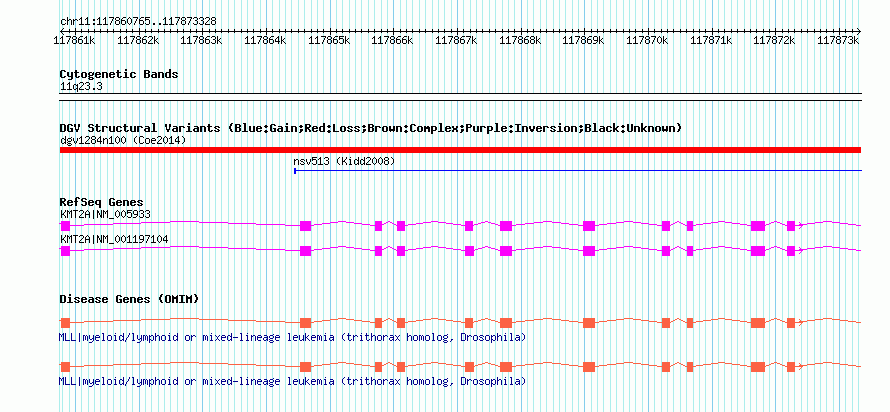The image size is (890, 412).
Task: Select the blue nsv513 gain line
Action: tap(578, 170)
